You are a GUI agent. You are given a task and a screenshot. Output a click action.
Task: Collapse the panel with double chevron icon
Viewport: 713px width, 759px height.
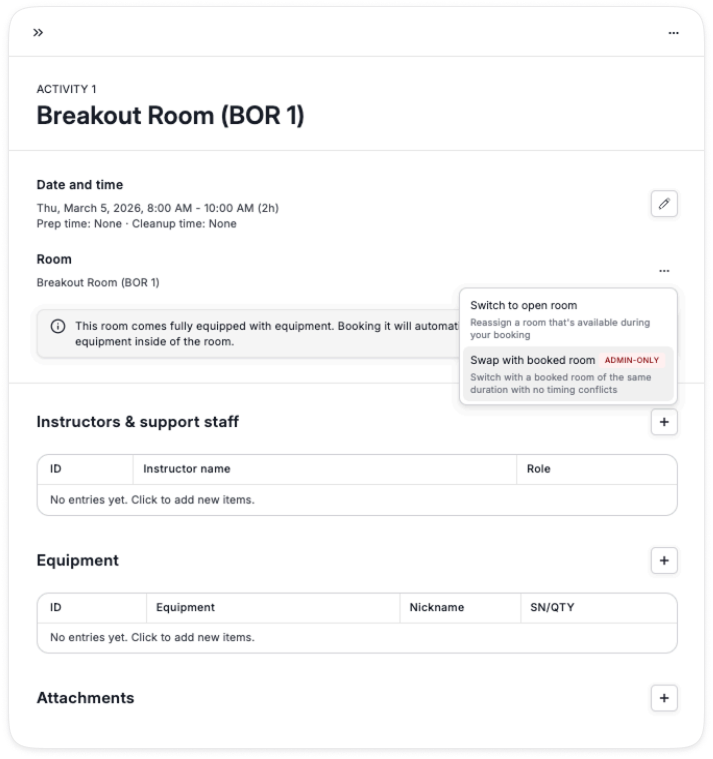(38, 32)
